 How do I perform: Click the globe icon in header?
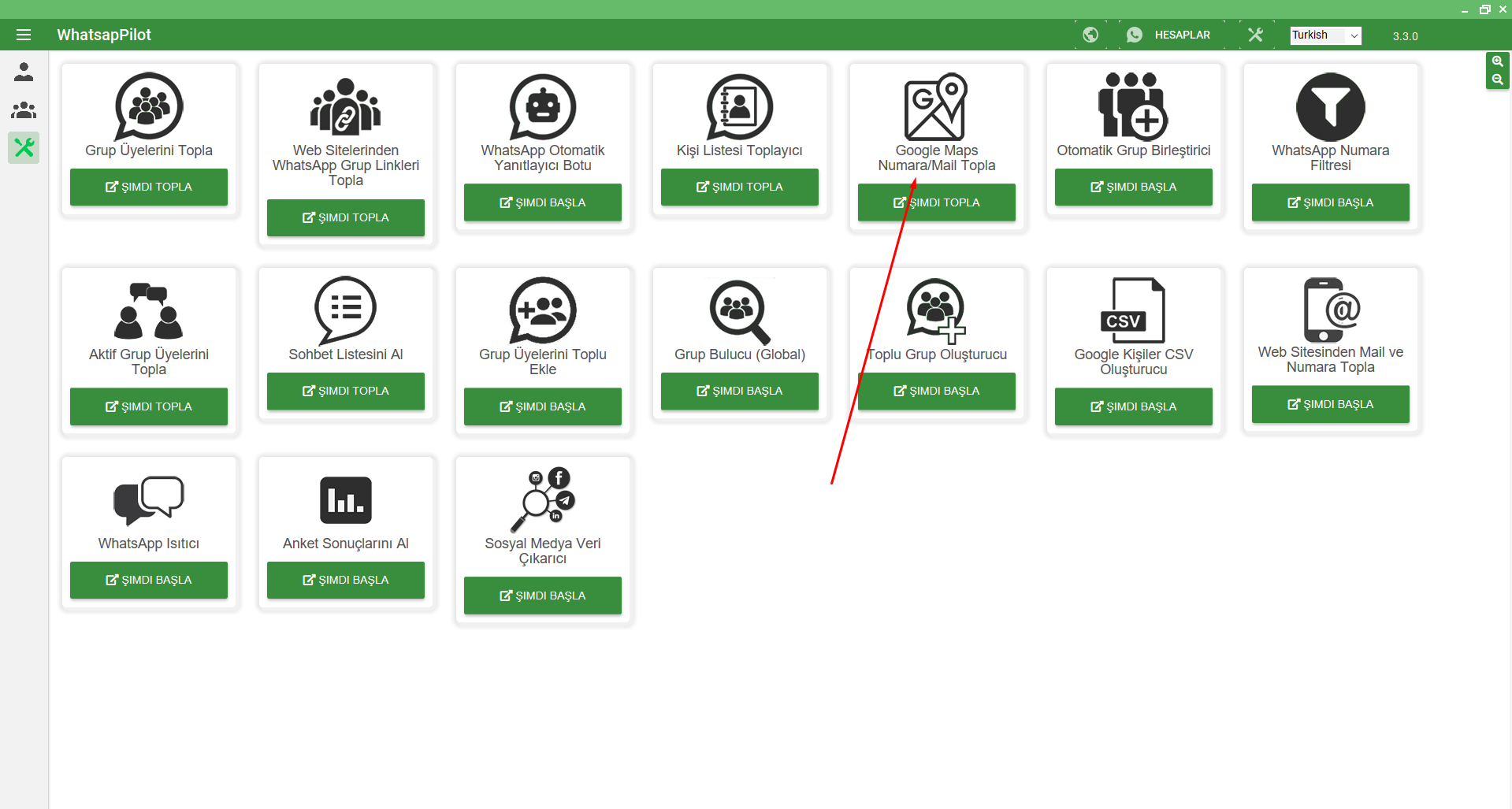1090,35
